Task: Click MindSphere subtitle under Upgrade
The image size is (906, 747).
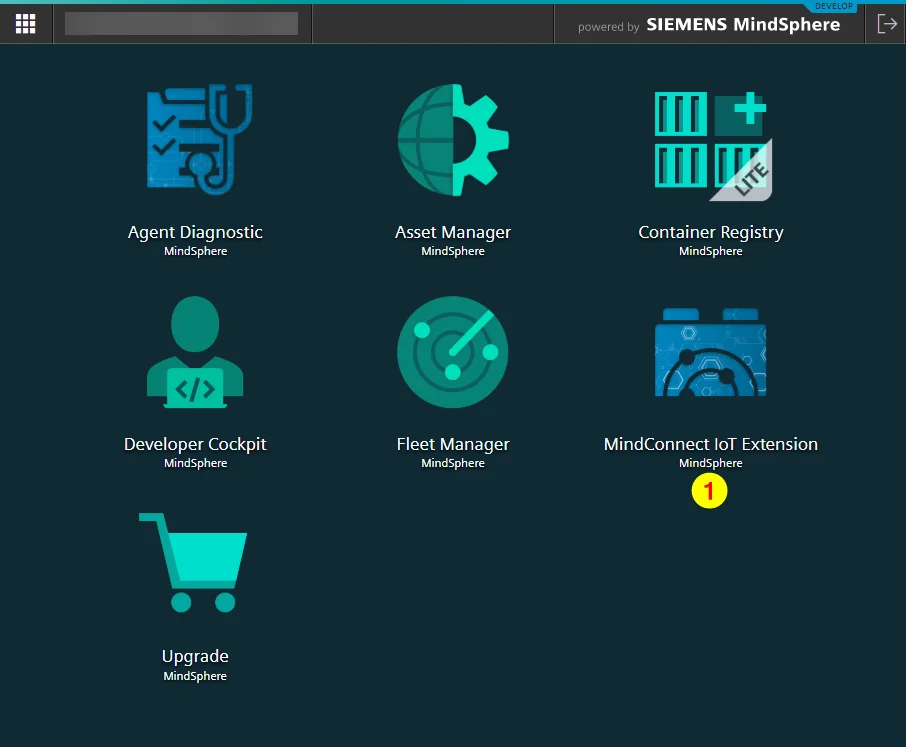Action: click(x=195, y=676)
